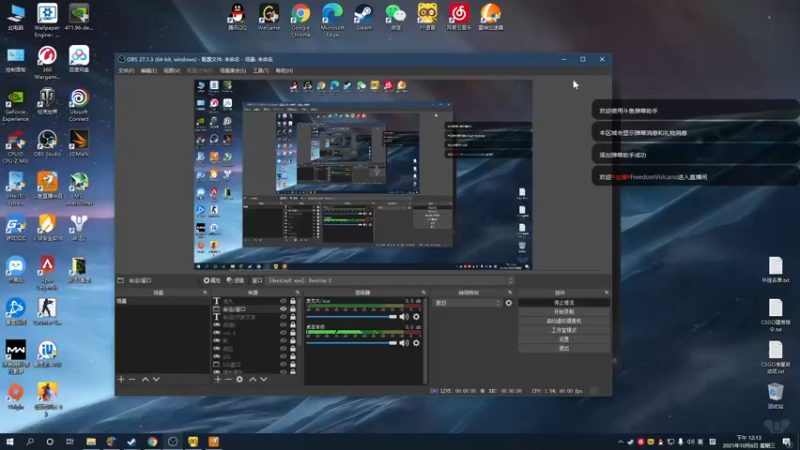Open Origin desktop shortcut
The image size is (800, 450).
(16, 396)
